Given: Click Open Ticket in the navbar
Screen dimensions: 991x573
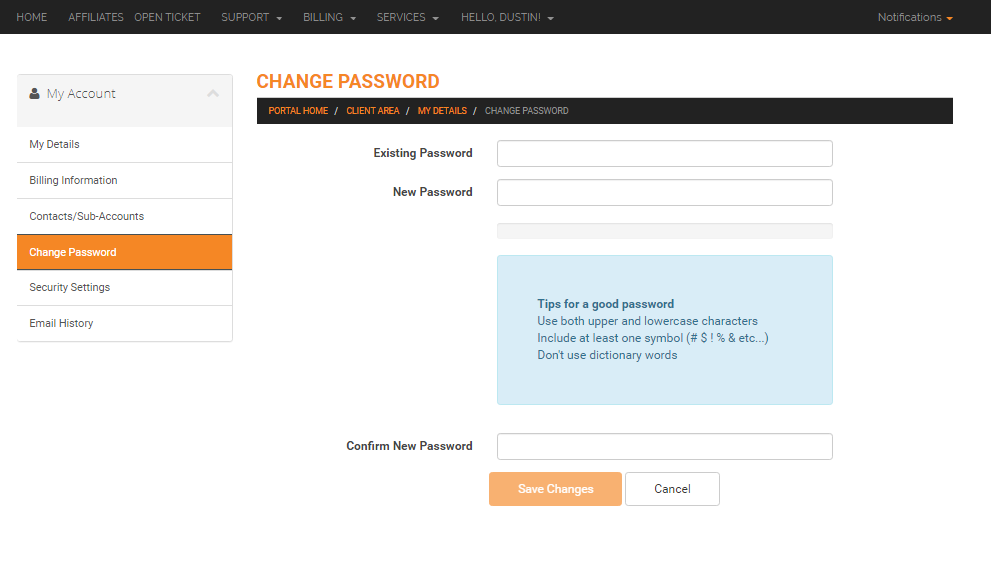Looking at the screenshot, I should pos(167,17).
